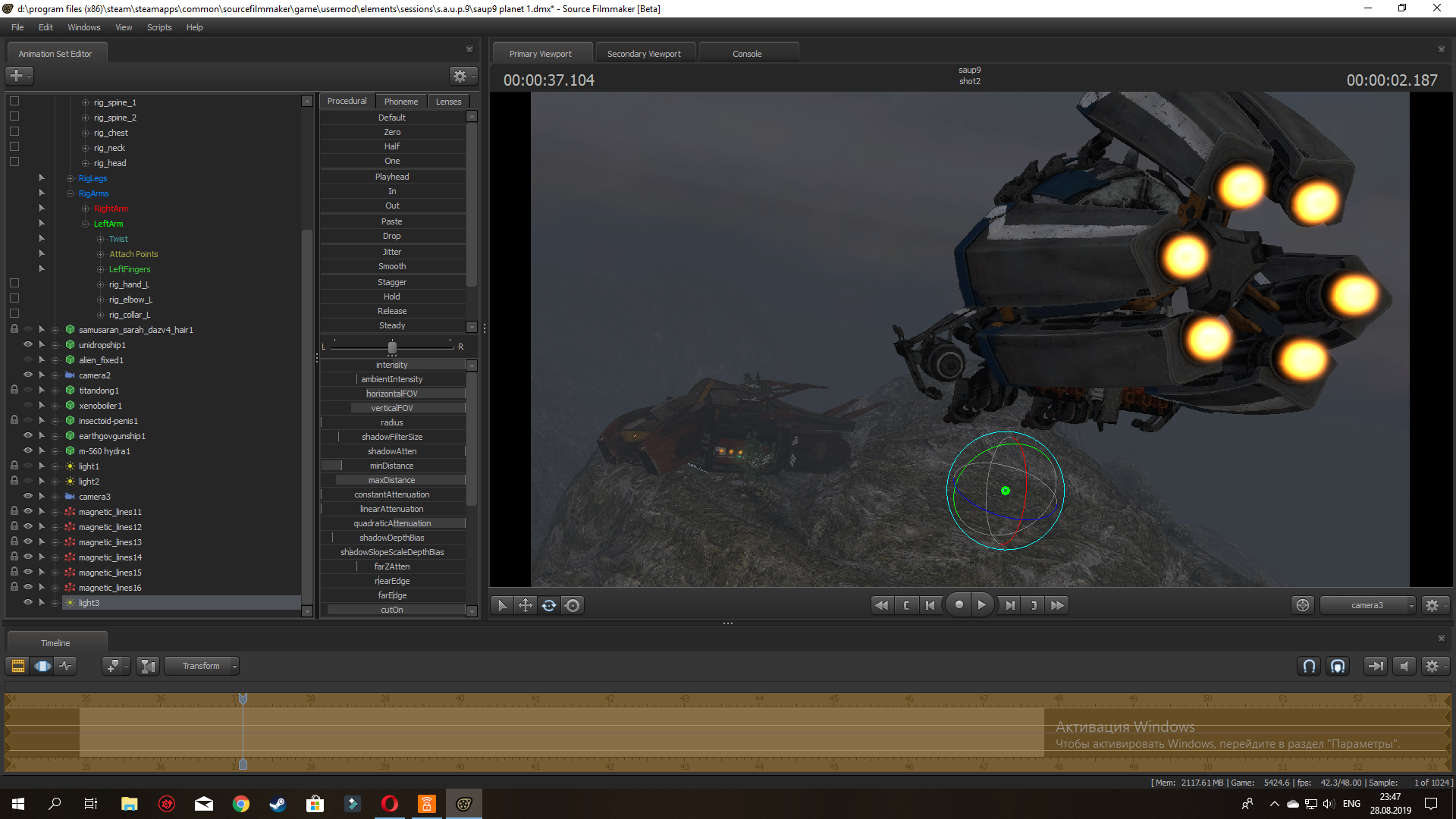Expand camera3 tree node
The image size is (1456, 819).
(x=55, y=497)
